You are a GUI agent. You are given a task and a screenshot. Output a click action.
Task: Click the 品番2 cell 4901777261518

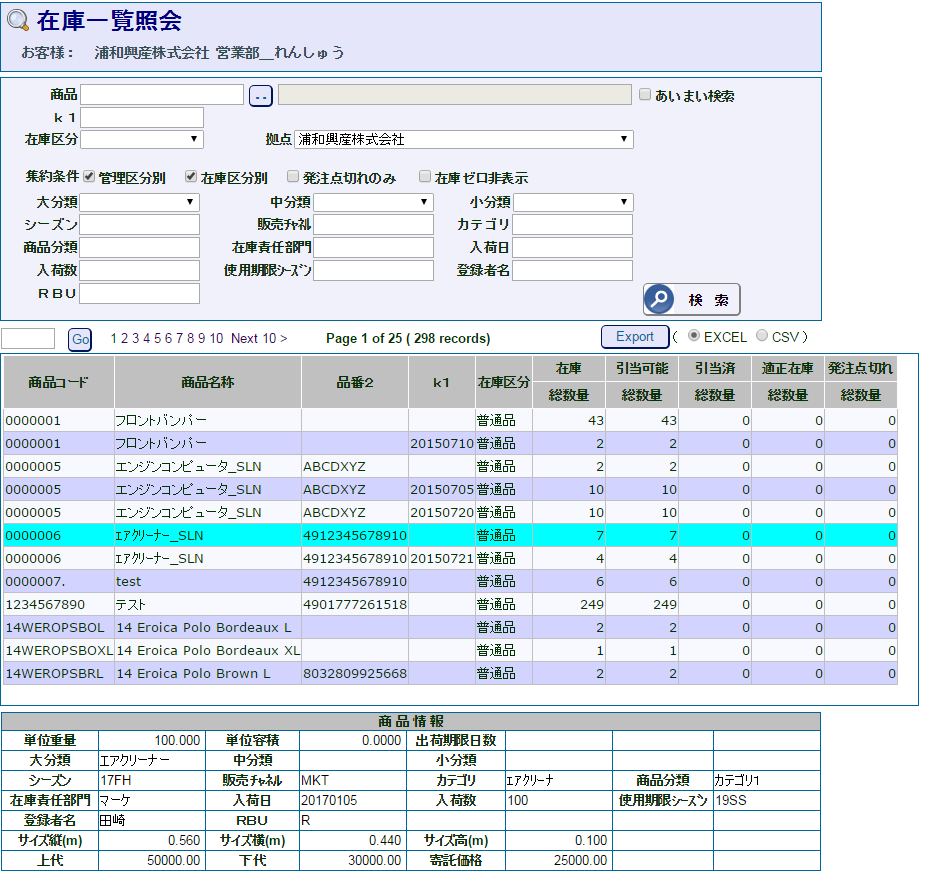(355, 605)
